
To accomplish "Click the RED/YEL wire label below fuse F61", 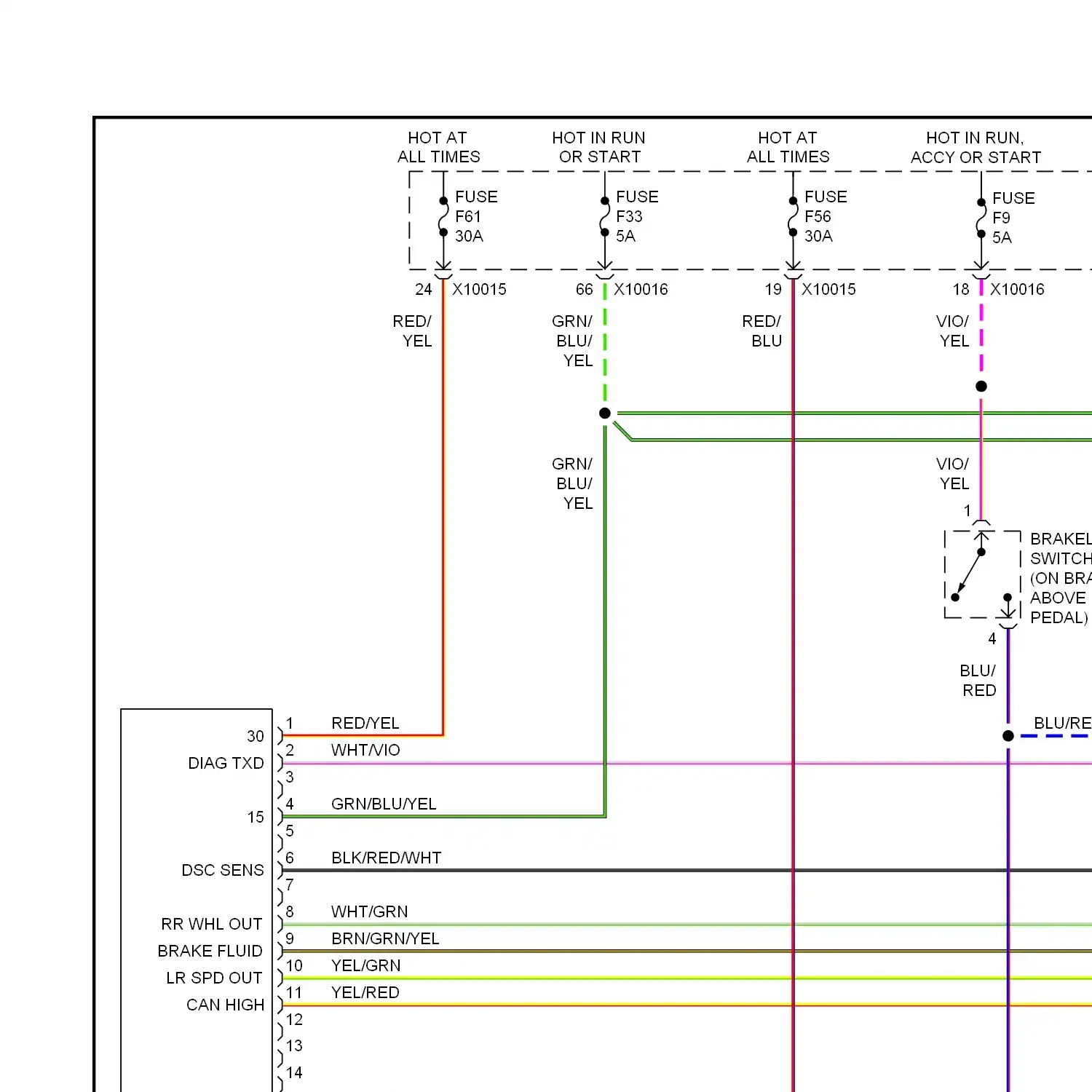I will click(x=412, y=331).
